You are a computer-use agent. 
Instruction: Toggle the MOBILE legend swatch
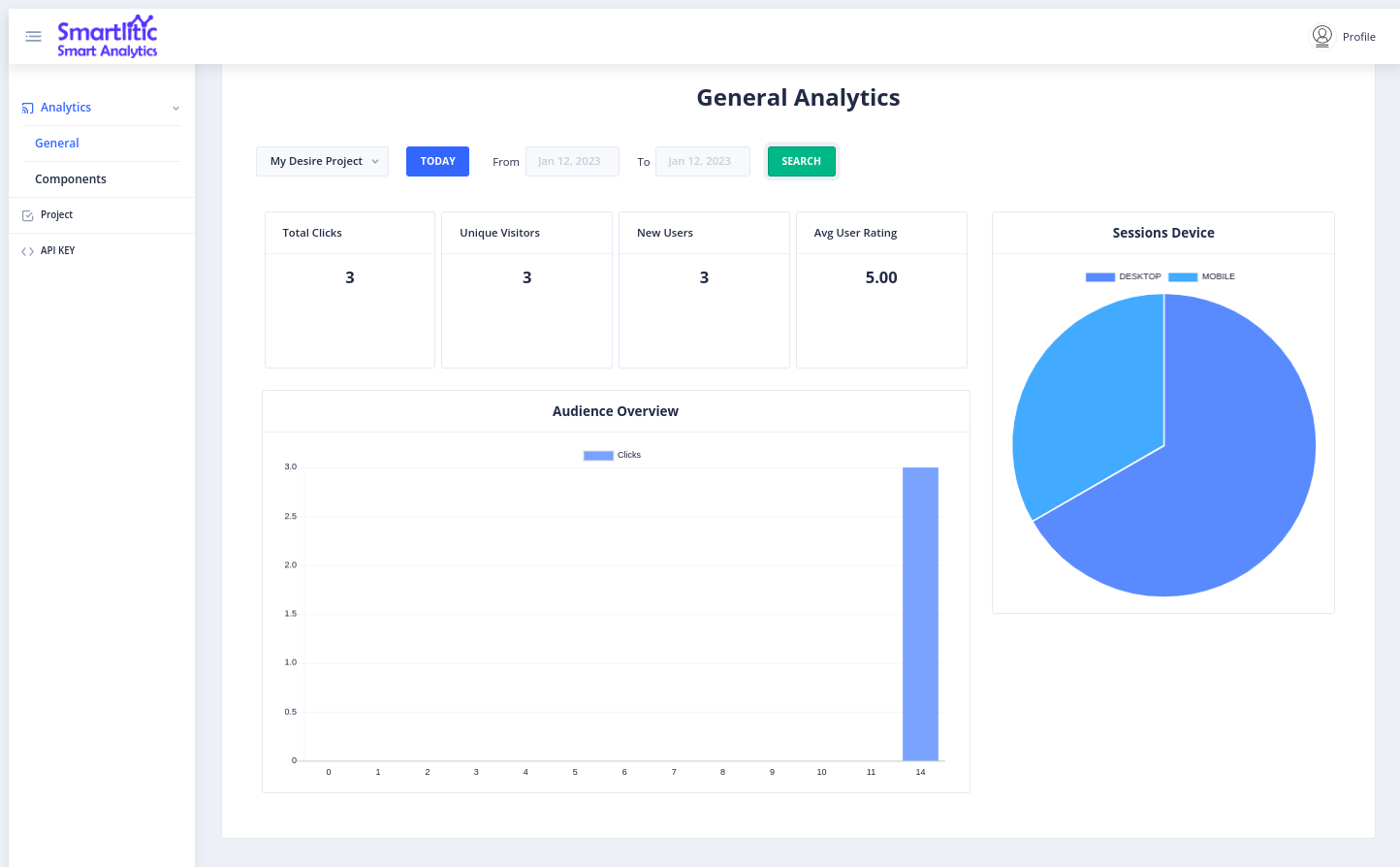coord(1183,277)
